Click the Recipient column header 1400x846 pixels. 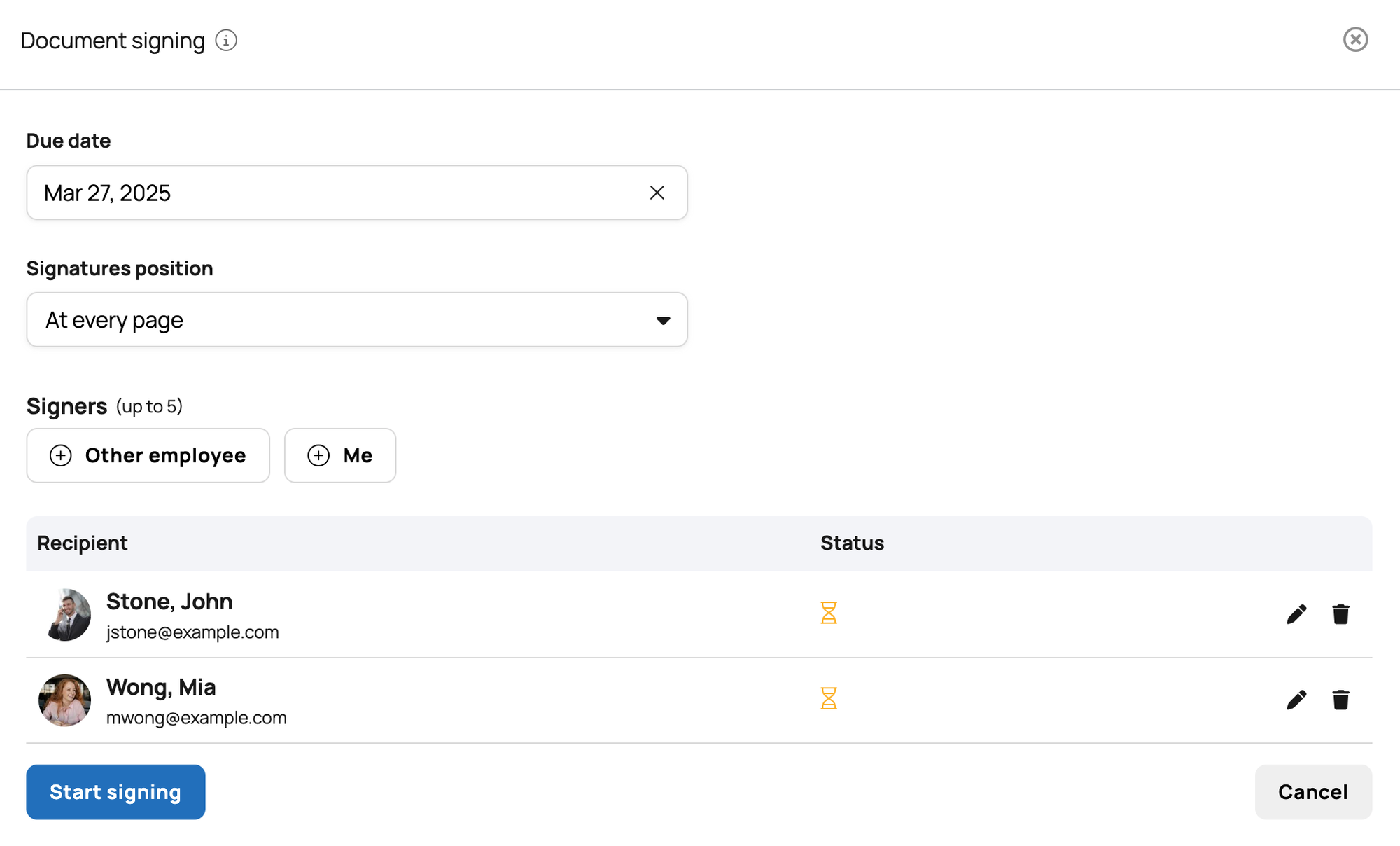click(x=83, y=543)
